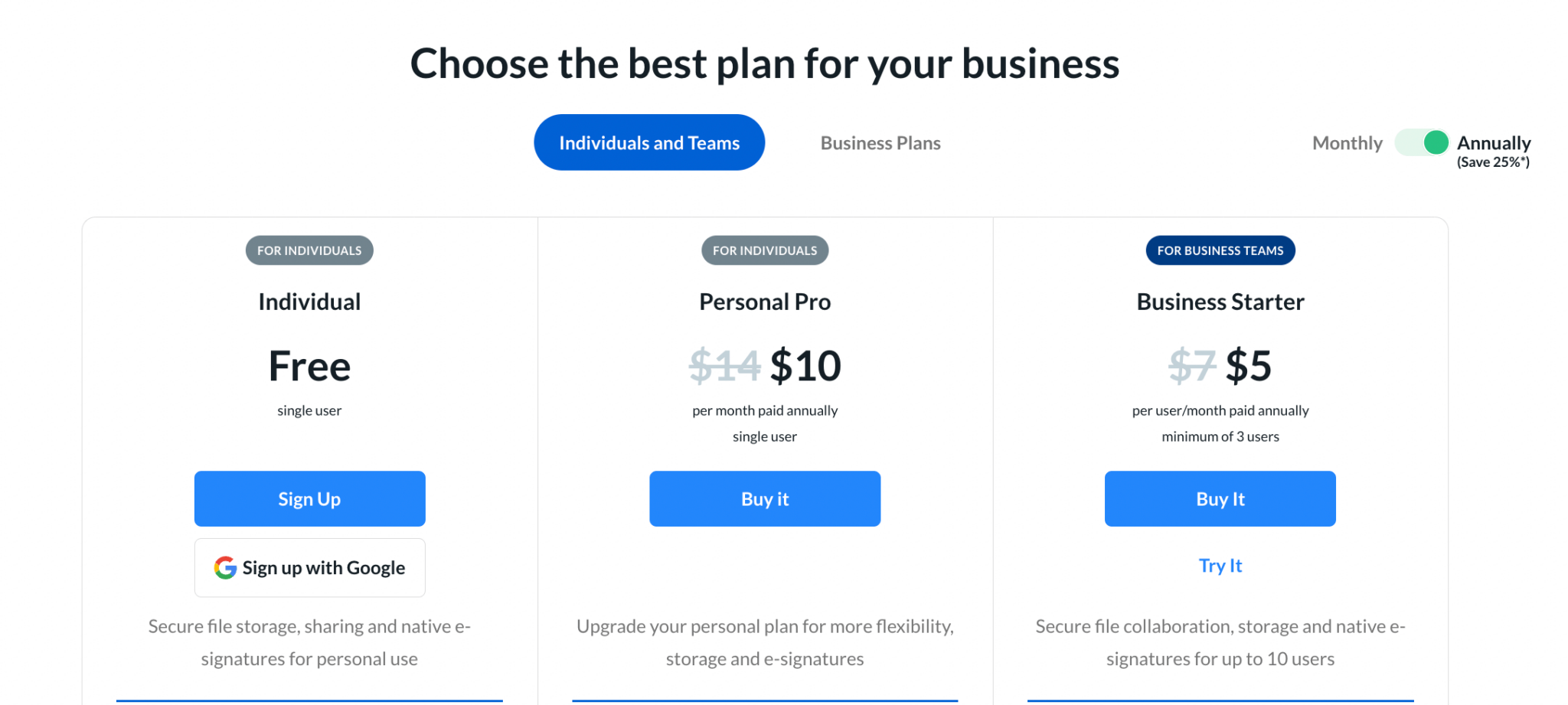Click the Google logo icon
This screenshot has height=705, width=1568.
tap(224, 567)
